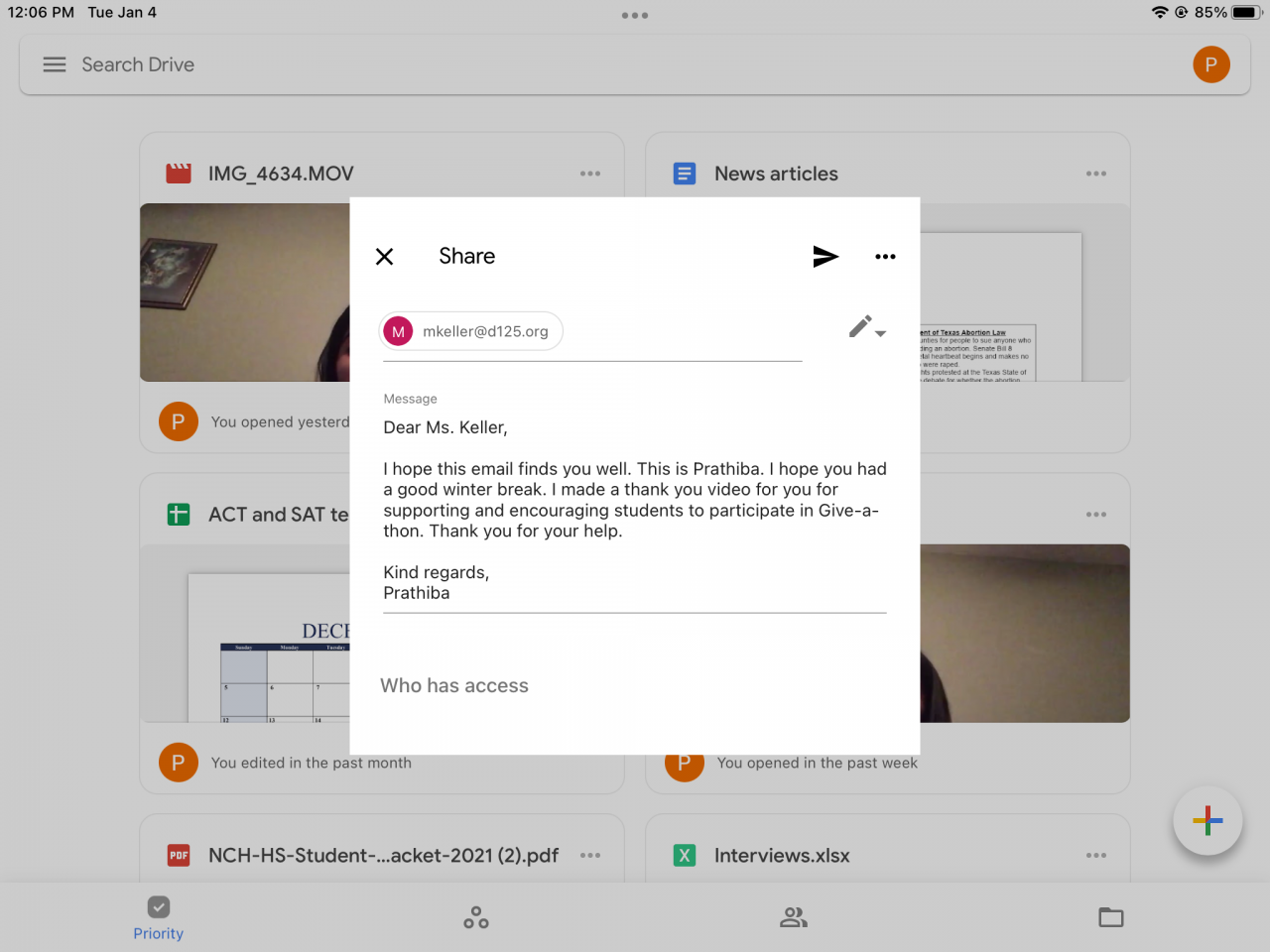The image size is (1270, 952).
Task: Click the video file type icon
Action: point(179,174)
